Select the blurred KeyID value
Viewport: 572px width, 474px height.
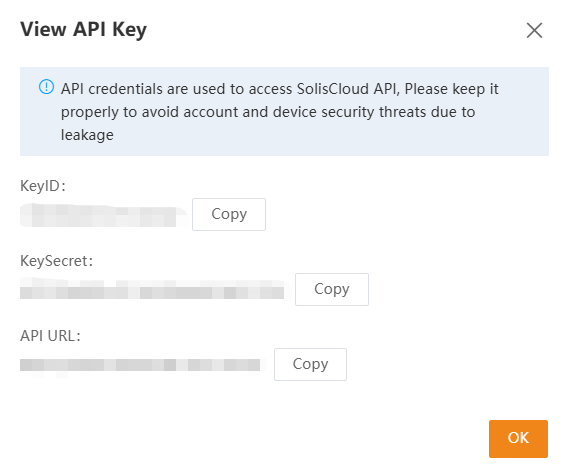click(104, 216)
